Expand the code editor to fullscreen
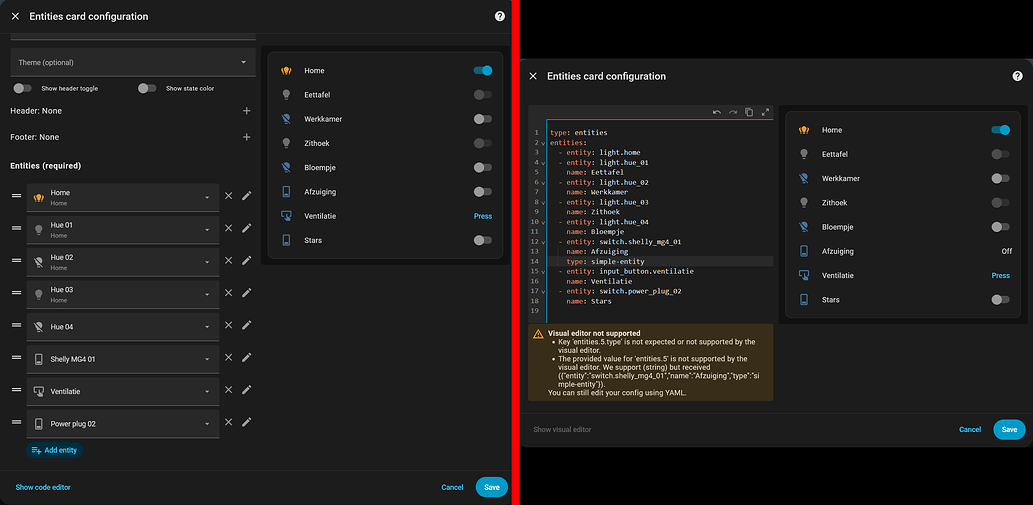 click(766, 113)
